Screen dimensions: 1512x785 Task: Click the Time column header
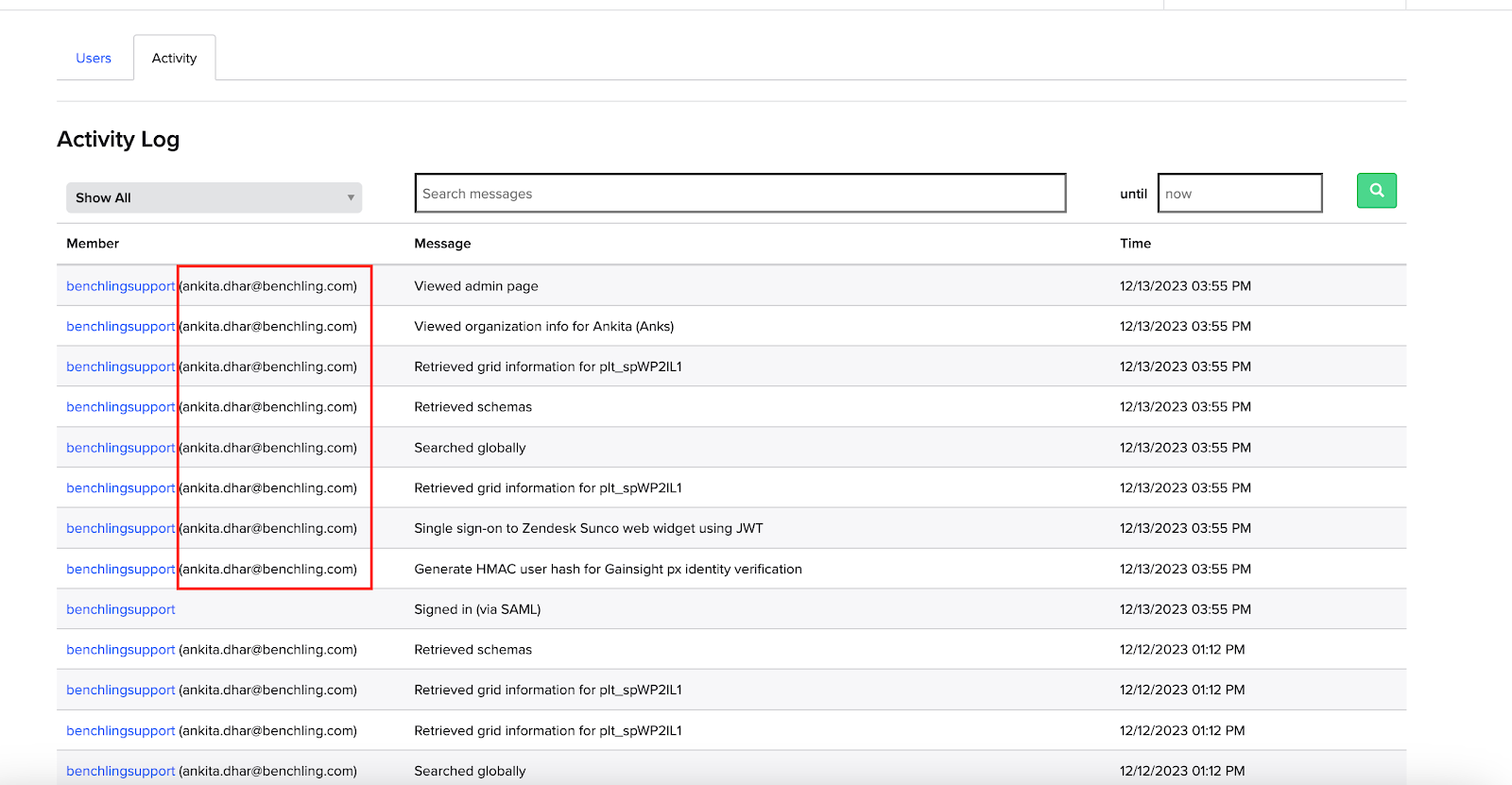point(1135,244)
